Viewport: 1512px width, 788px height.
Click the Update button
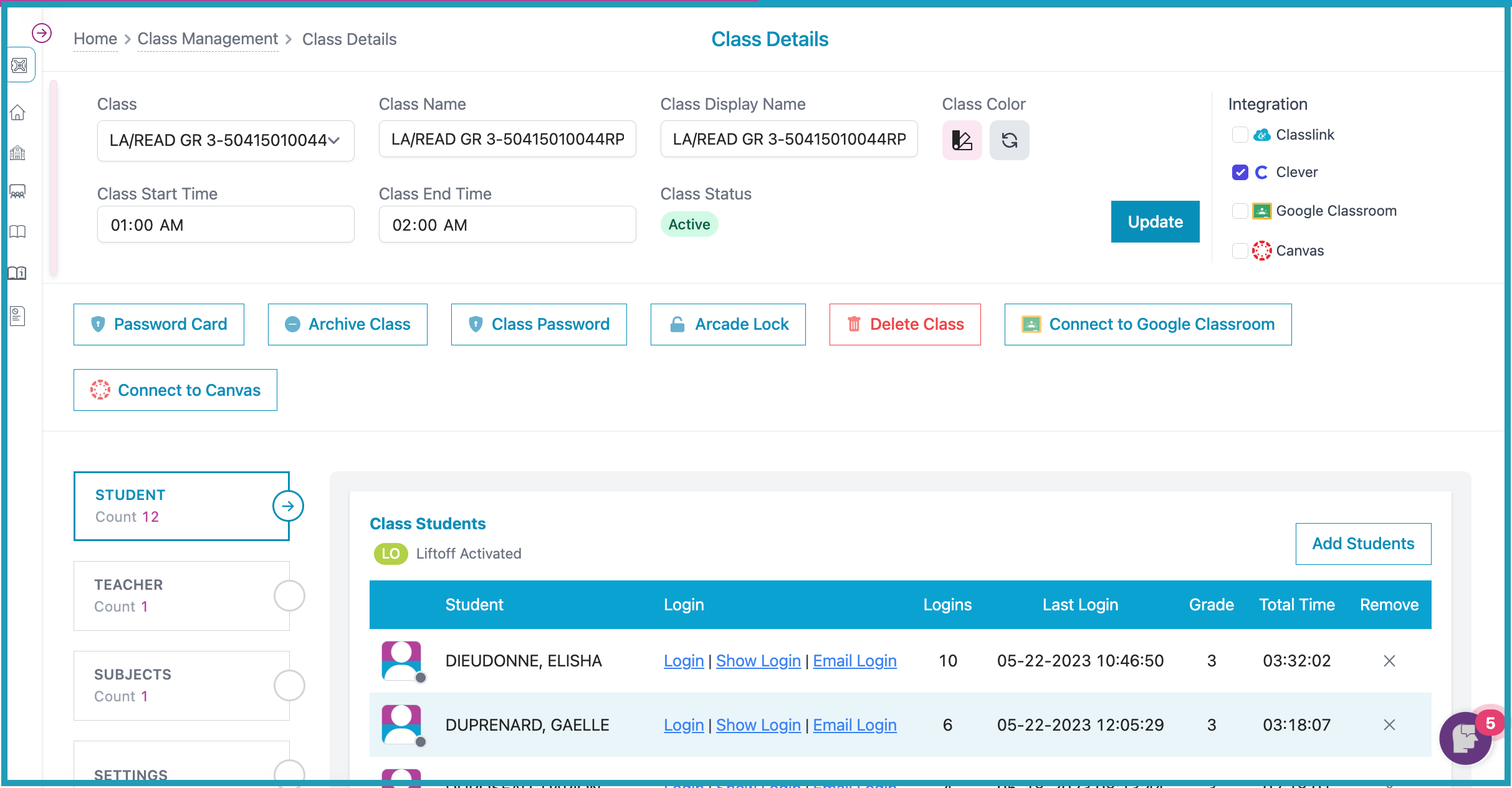1155,222
